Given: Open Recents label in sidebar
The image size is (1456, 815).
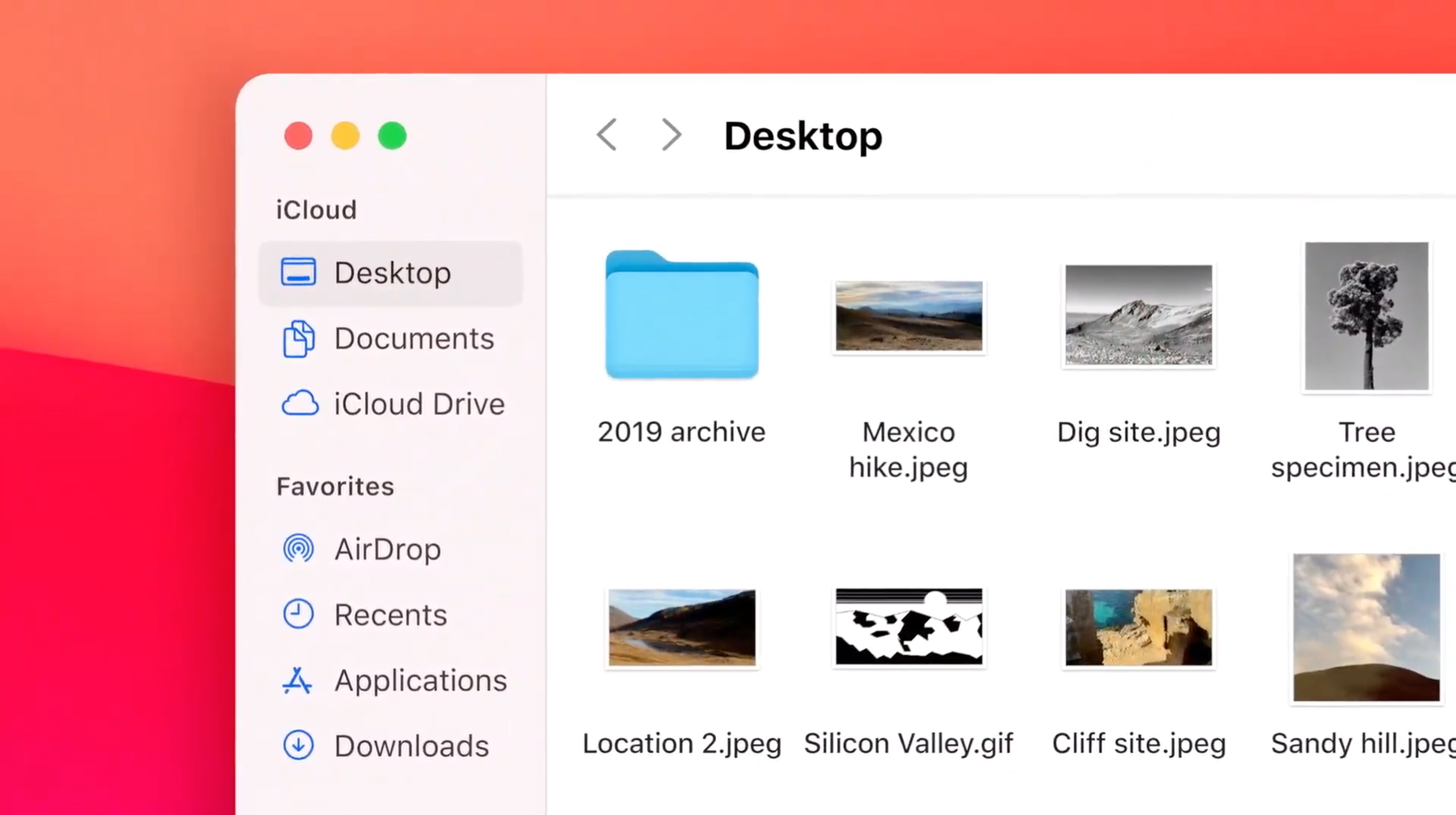Looking at the screenshot, I should 391,615.
